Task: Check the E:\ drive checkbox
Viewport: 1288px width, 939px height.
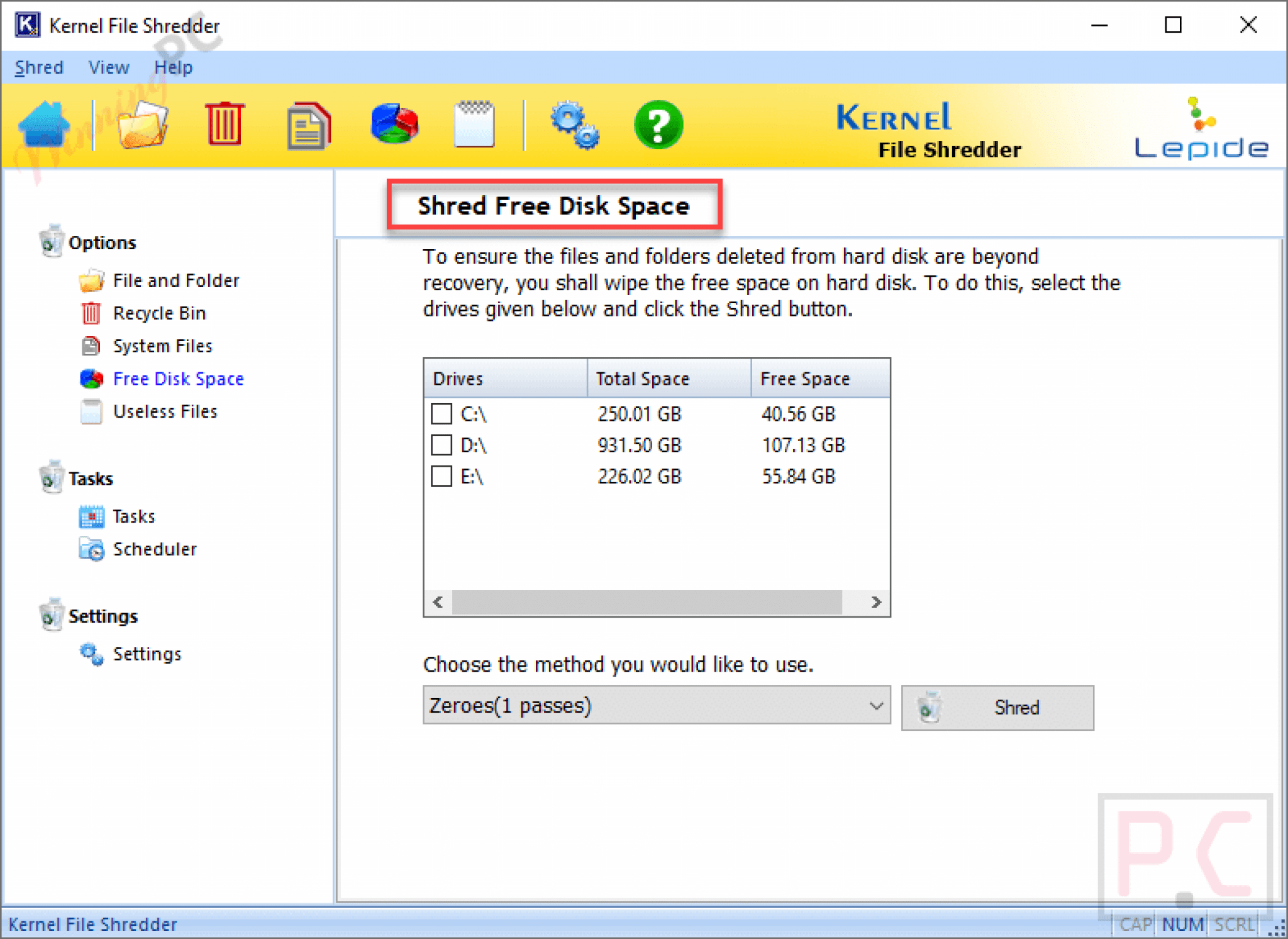Action: 441,476
